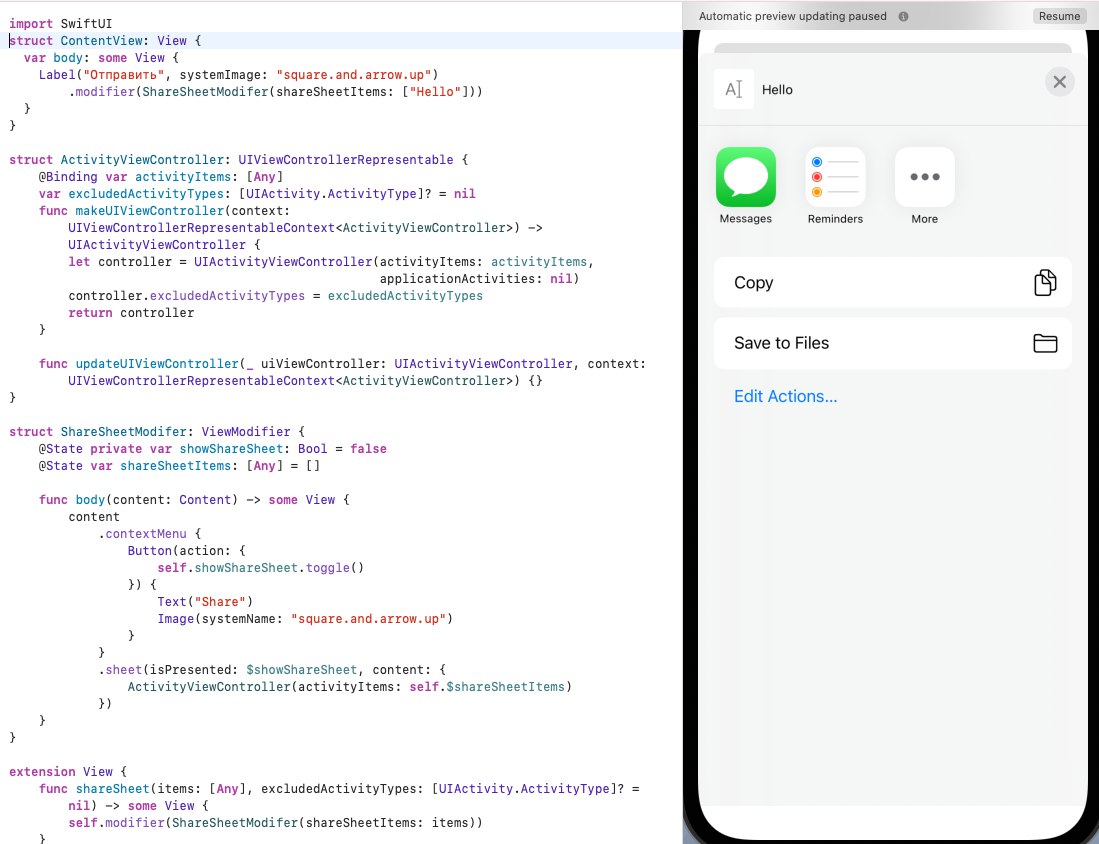Open More apps ellipsis icon
The height and width of the screenshot is (844, 1099).
(924, 177)
